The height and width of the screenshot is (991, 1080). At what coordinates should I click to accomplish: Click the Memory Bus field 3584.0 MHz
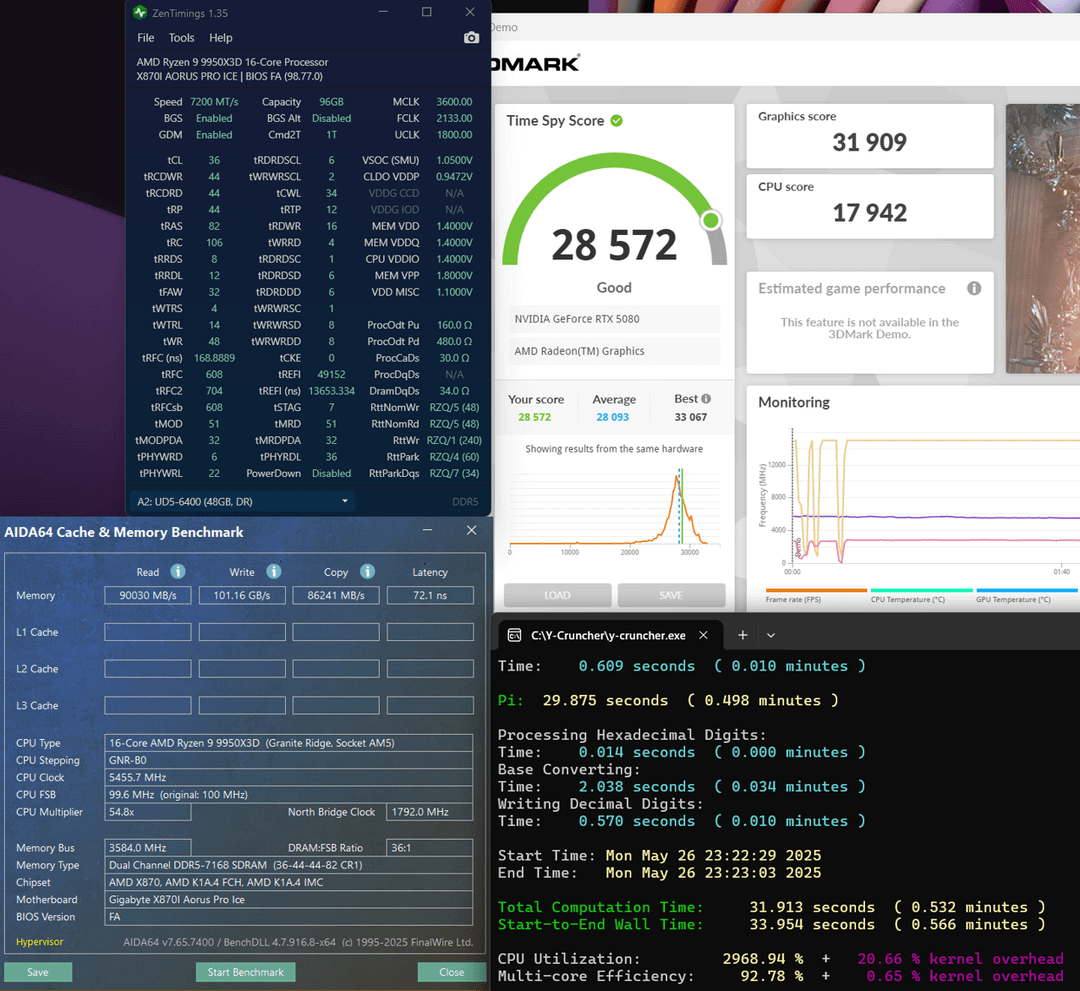click(147, 848)
